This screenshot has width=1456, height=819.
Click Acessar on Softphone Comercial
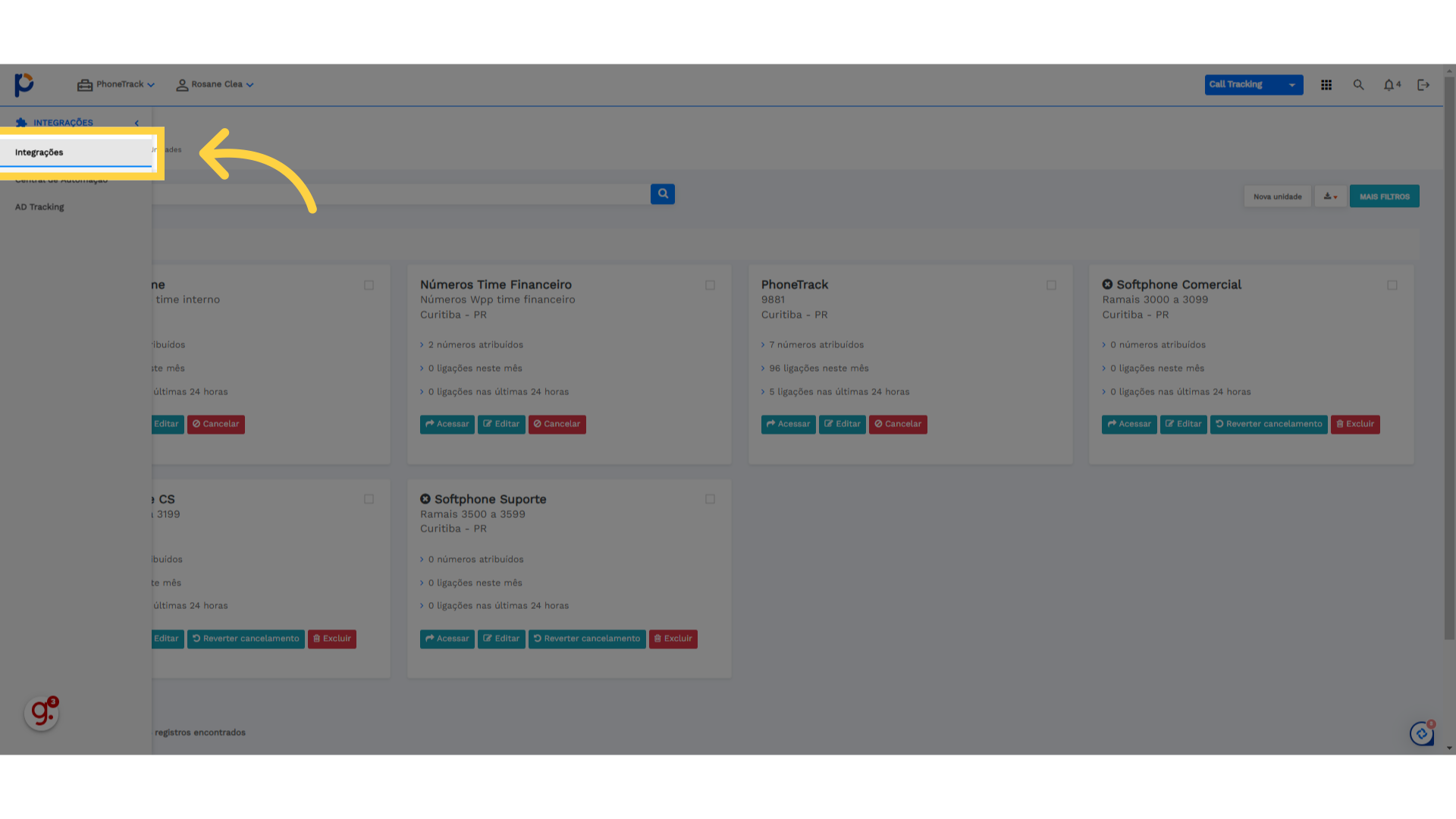(1129, 424)
